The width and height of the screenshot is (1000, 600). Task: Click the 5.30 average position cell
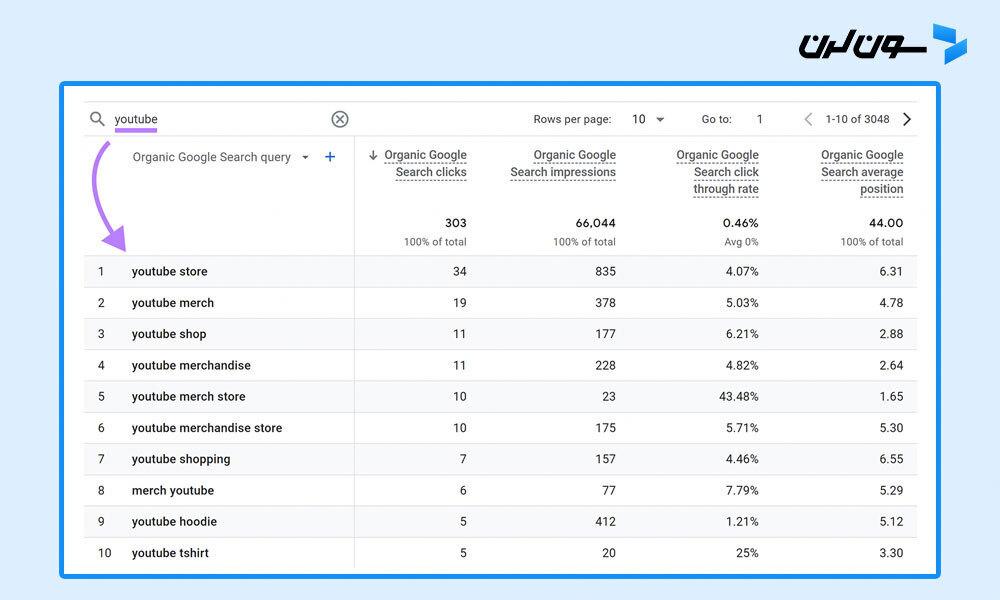click(891, 428)
